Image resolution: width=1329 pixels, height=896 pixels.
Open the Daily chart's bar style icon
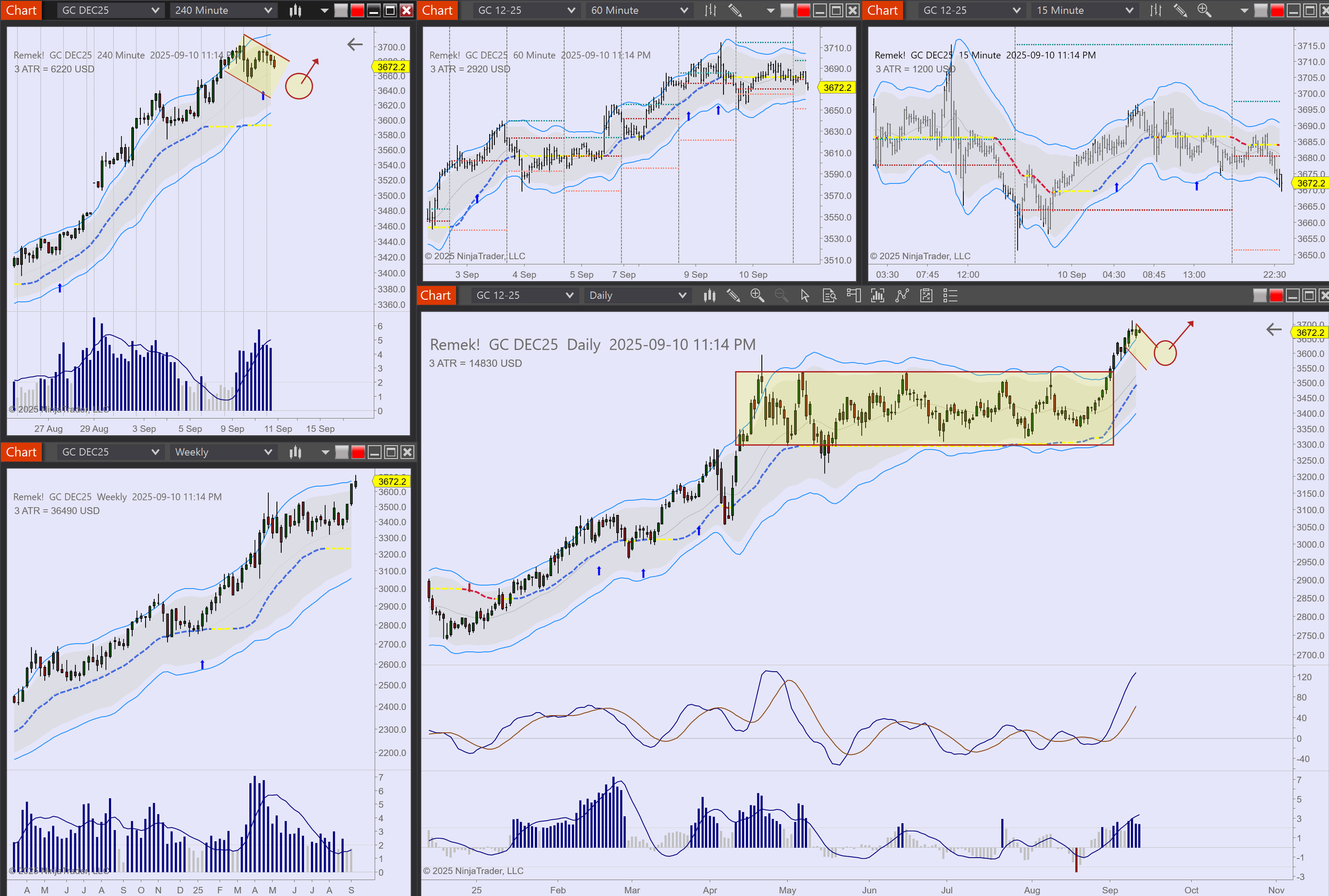pos(709,295)
